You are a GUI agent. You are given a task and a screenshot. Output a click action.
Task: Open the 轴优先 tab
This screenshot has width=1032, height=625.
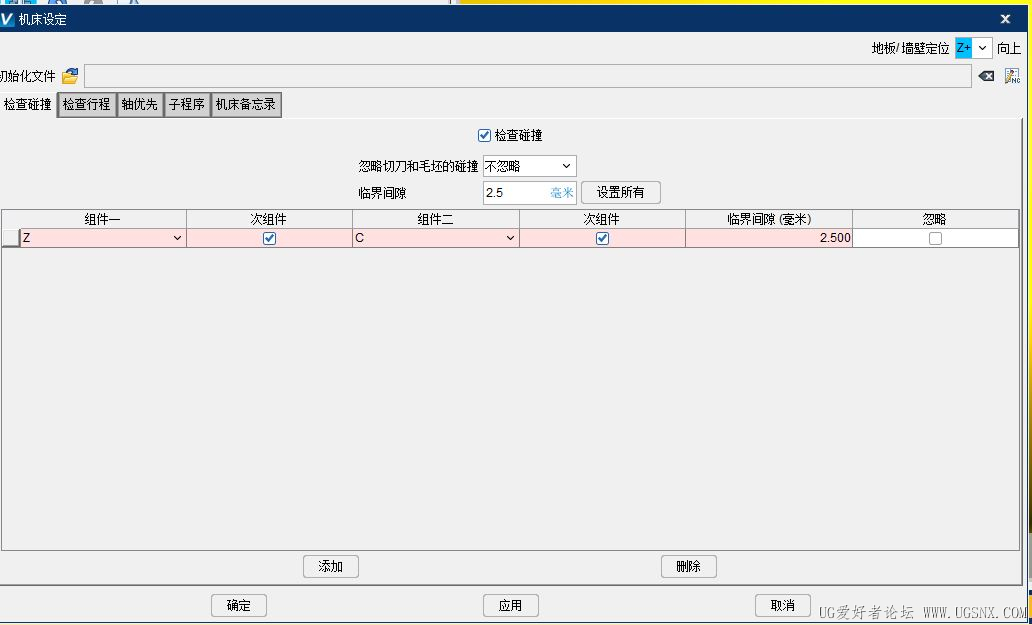pyautogui.click(x=140, y=104)
